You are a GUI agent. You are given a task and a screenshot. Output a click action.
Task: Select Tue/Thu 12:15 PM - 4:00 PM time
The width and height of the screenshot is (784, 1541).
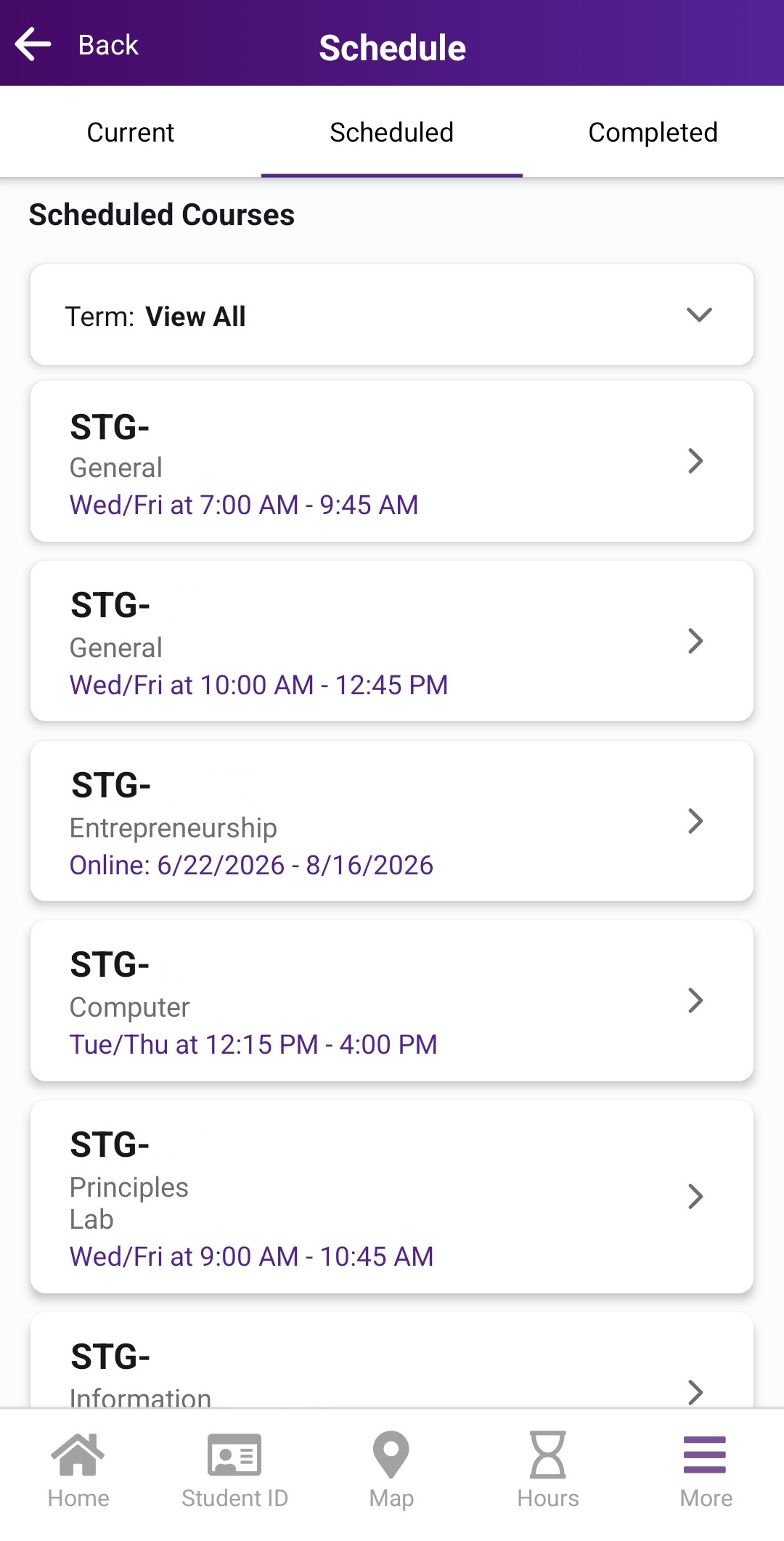click(253, 1045)
